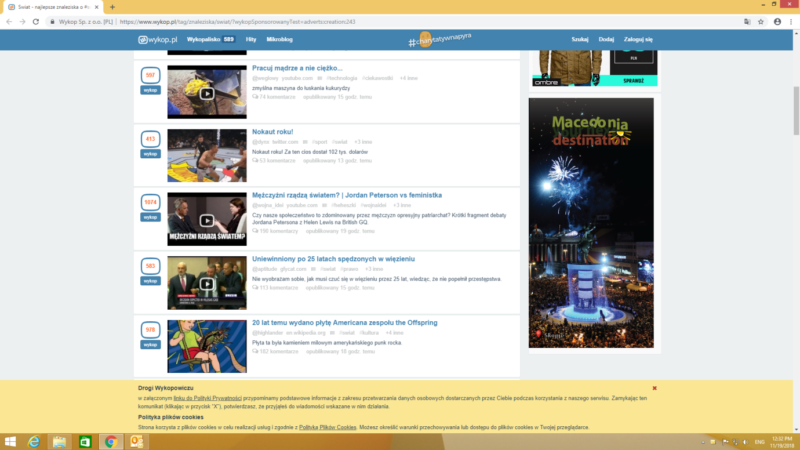Open a new browser tab with plus
The height and width of the screenshot is (450, 800).
tap(112, 7)
